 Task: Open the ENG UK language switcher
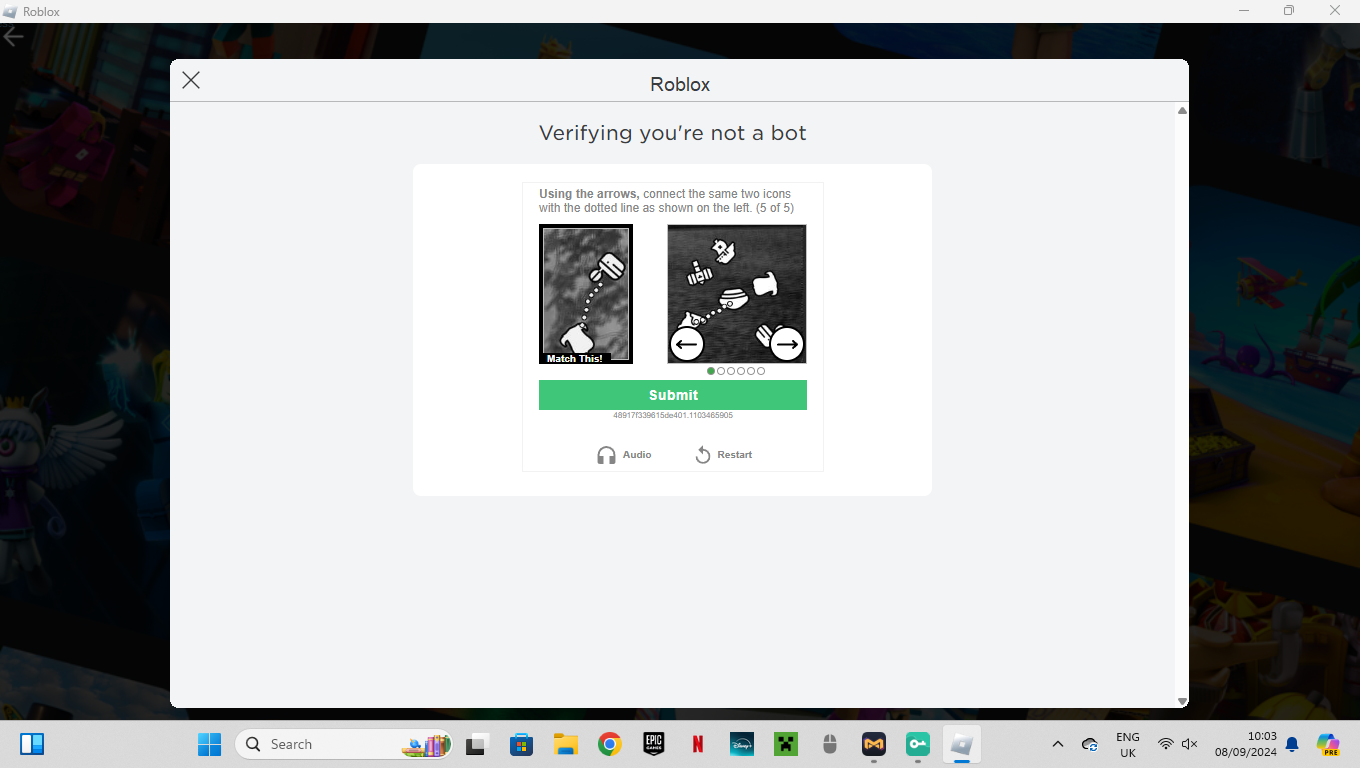click(1128, 745)
